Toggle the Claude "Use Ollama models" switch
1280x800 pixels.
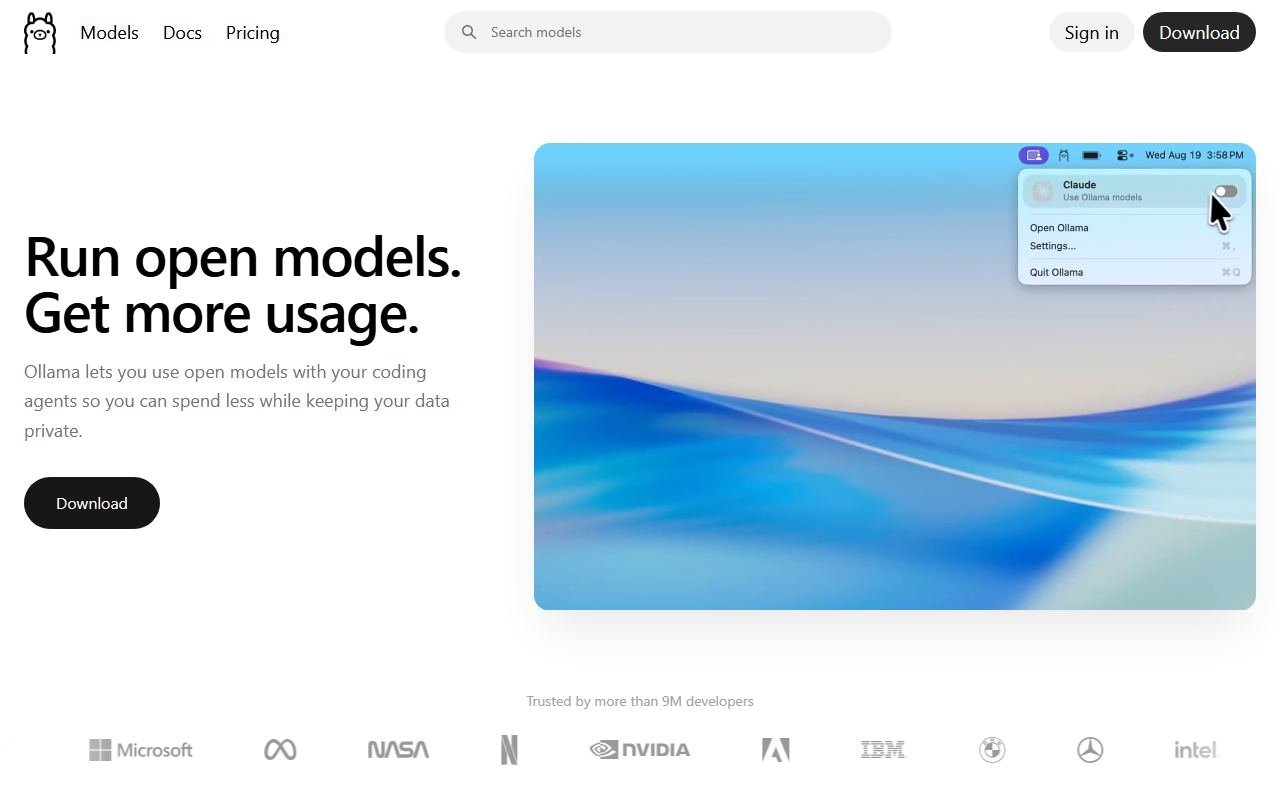[1226, 191]
